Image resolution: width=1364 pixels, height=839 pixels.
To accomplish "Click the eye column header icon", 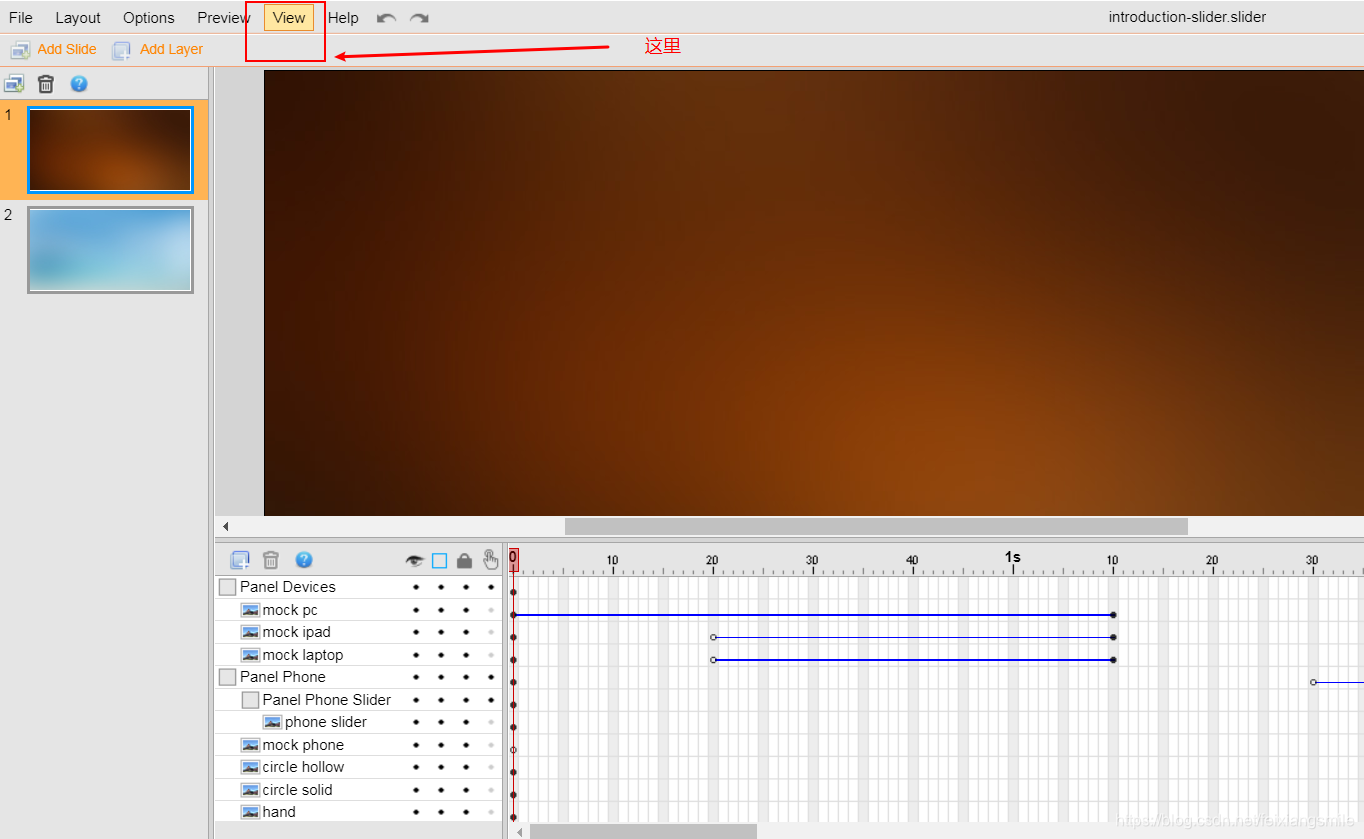I will (x=414, y=561).
